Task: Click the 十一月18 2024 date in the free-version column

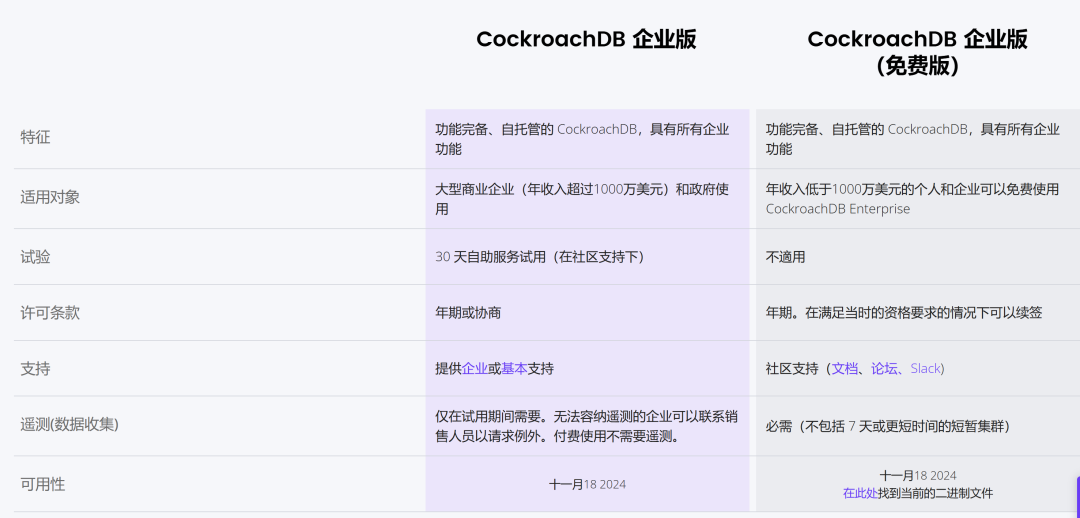Action: pos(918,475)
